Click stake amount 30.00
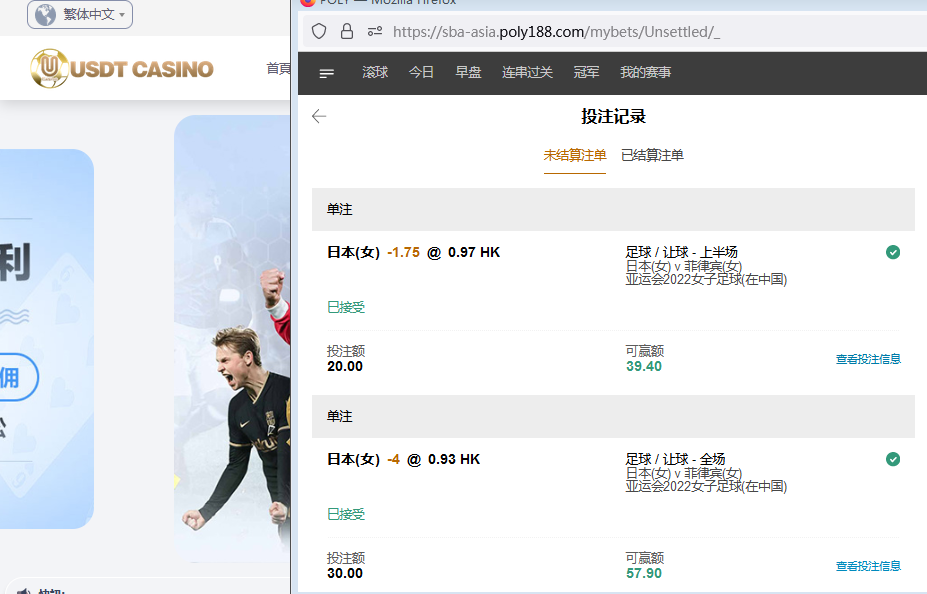The height and width of the screenshot is (594, 927). point(345,573)
